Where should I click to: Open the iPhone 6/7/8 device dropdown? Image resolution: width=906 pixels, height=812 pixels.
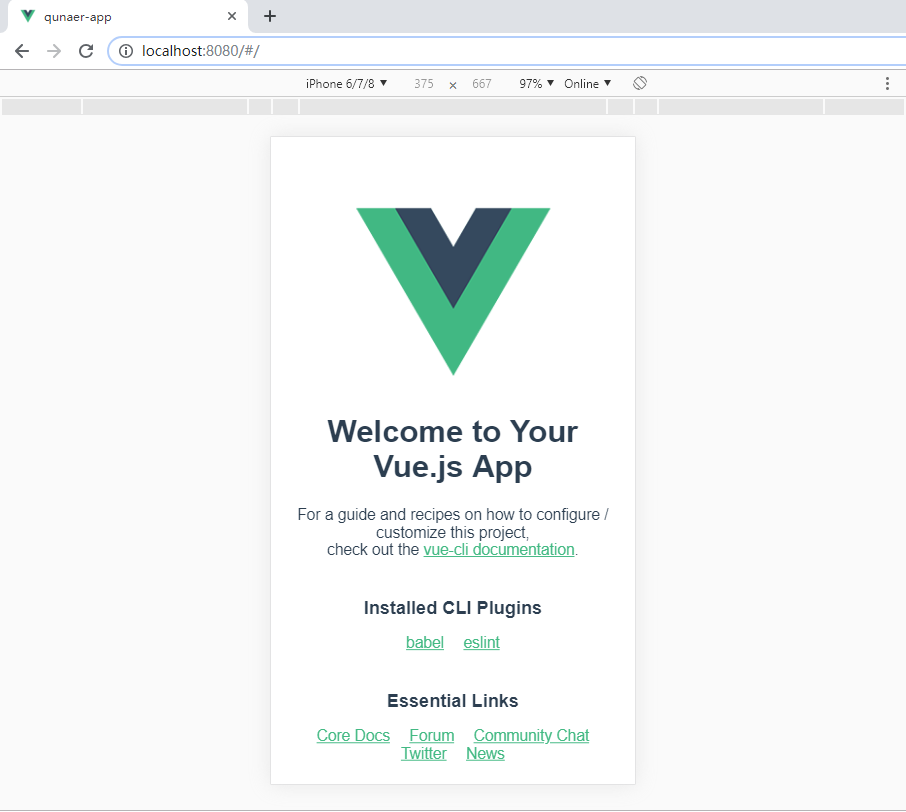coord(346,84)
